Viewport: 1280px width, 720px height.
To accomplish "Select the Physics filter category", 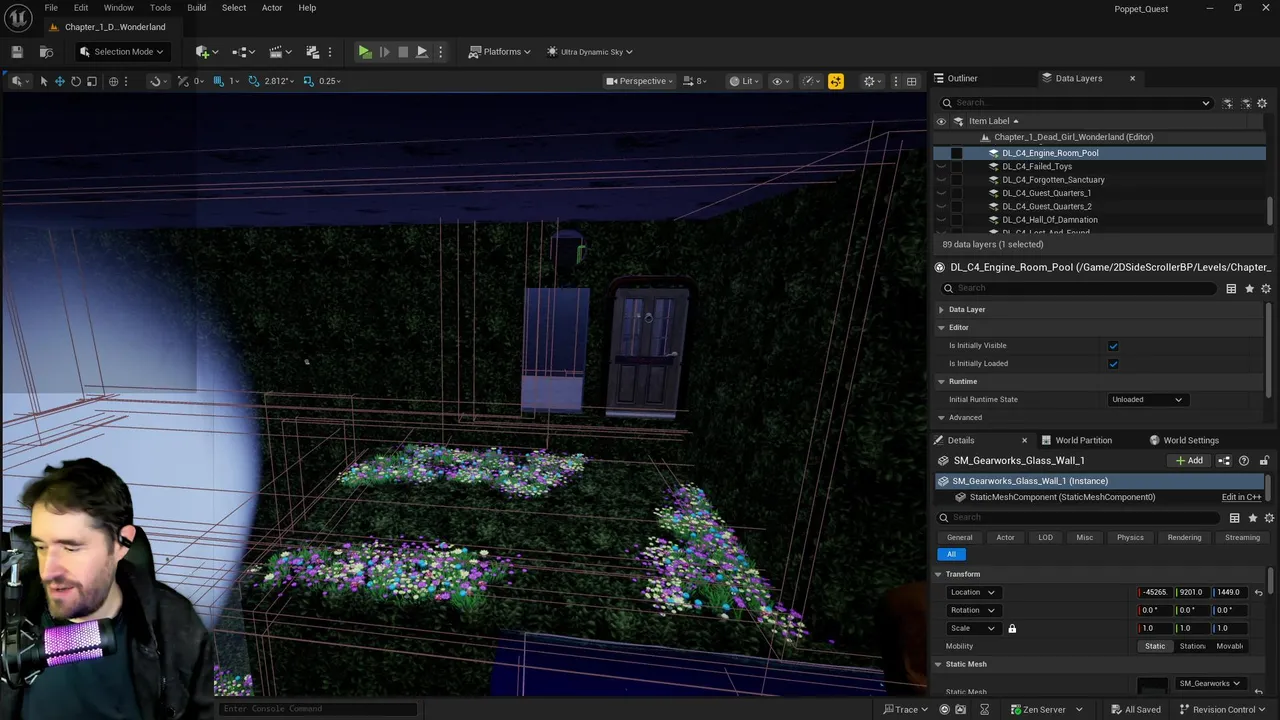I will (x=1130, y=538).
